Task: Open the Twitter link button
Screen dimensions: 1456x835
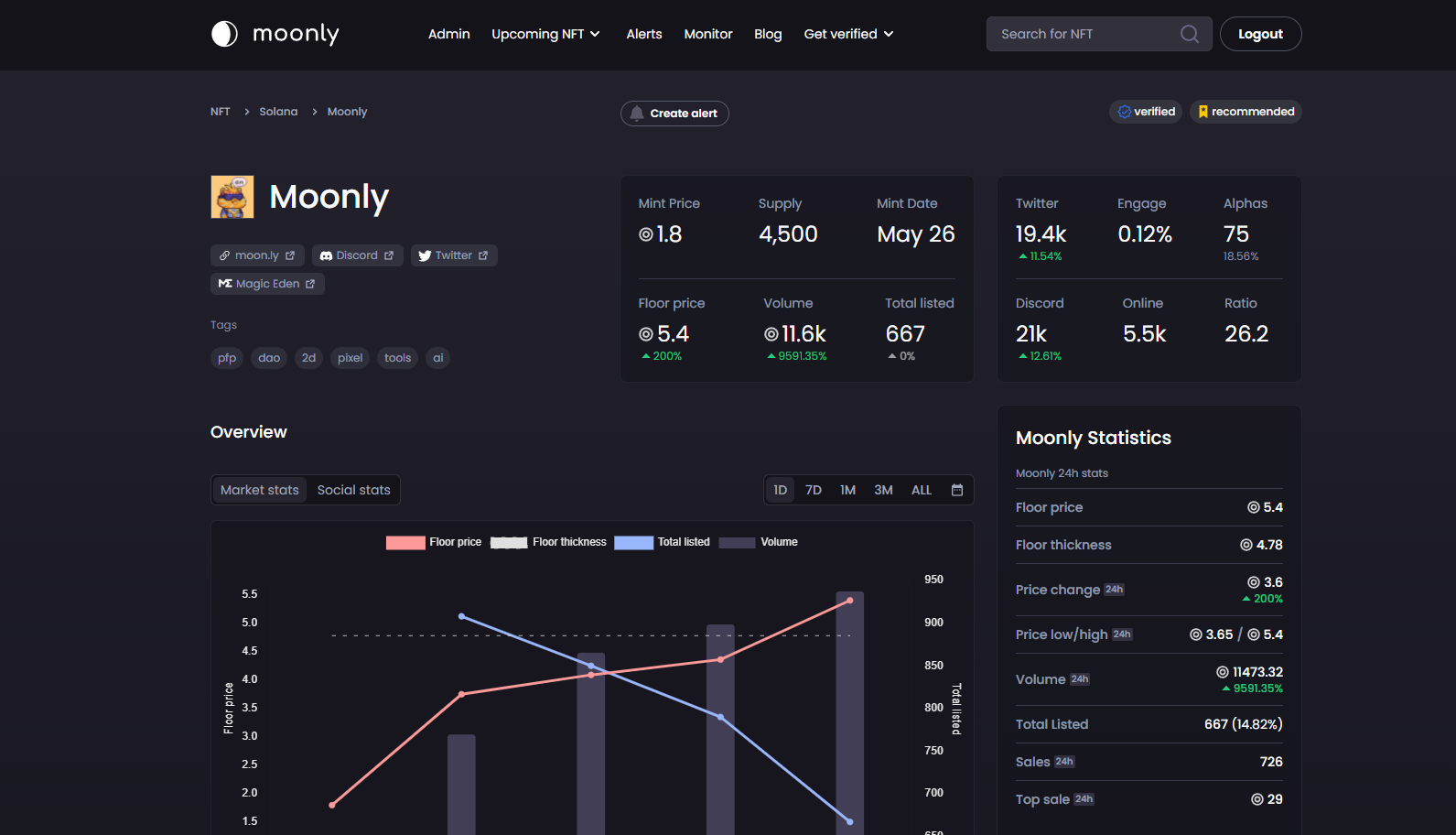Action: click(x=454, y=255)
